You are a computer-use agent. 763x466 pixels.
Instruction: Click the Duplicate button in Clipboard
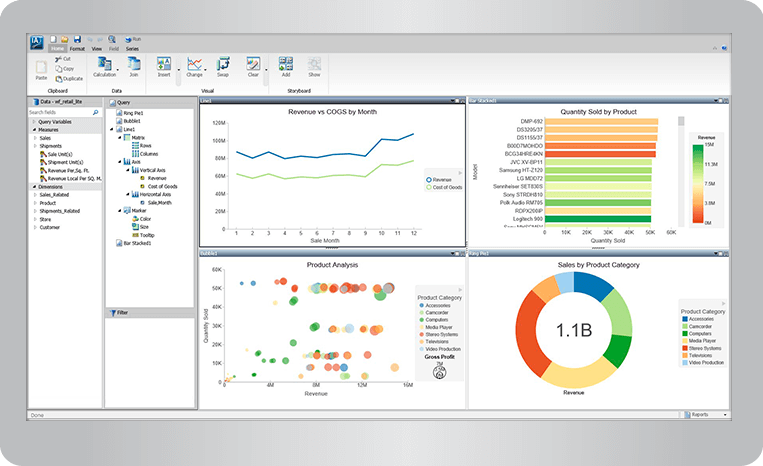[69, 79]
